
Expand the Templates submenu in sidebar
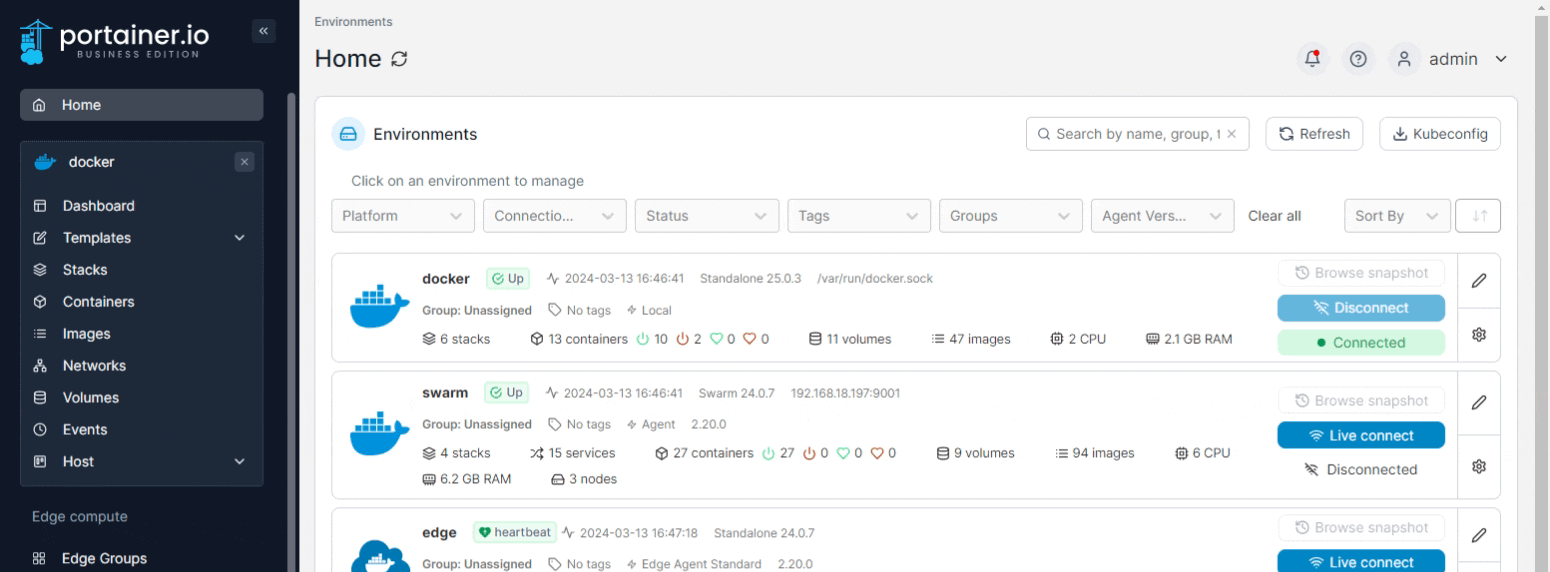click(239, 238)
